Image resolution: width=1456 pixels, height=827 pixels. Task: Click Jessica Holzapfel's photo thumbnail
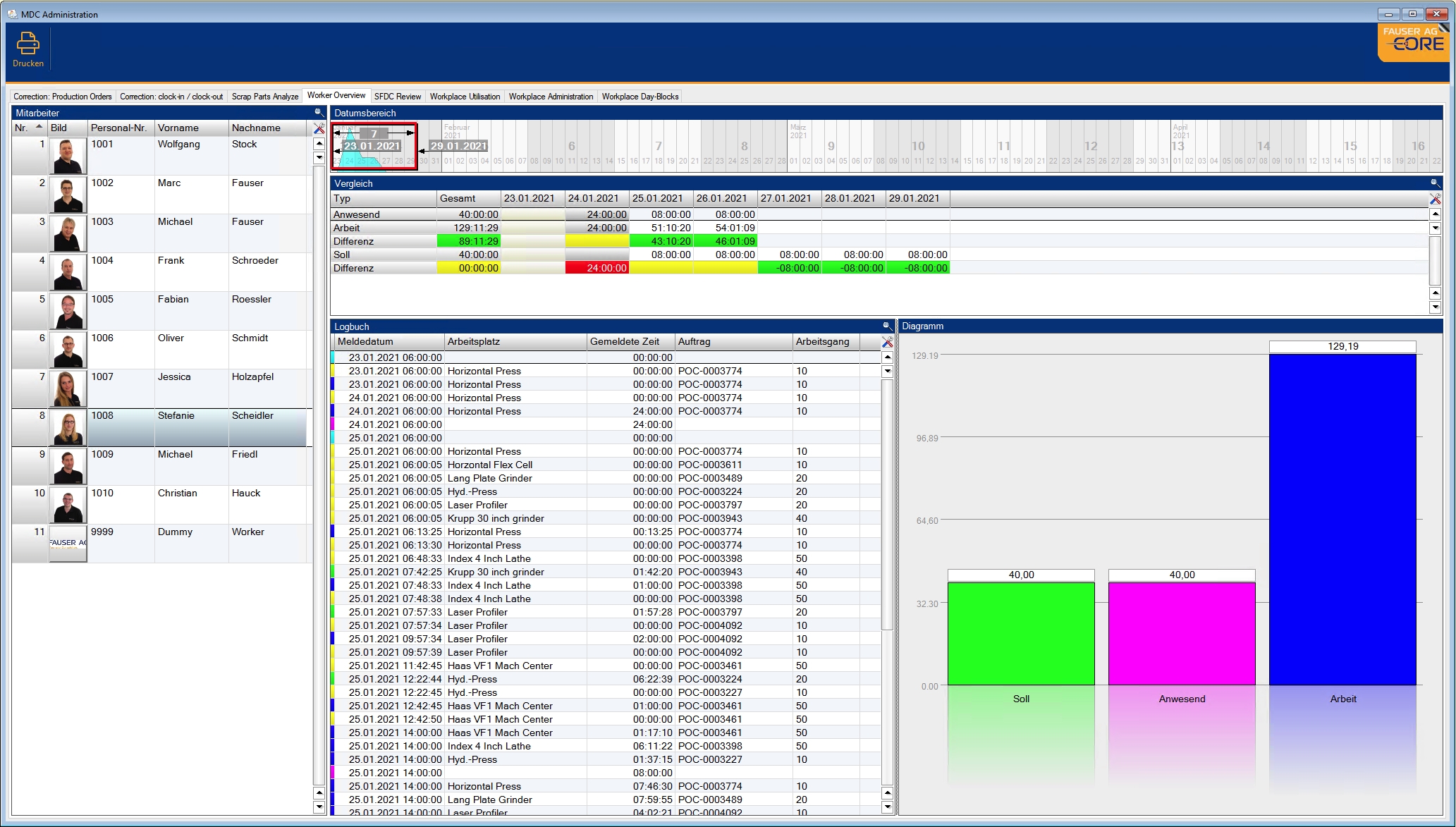point(68,388)
